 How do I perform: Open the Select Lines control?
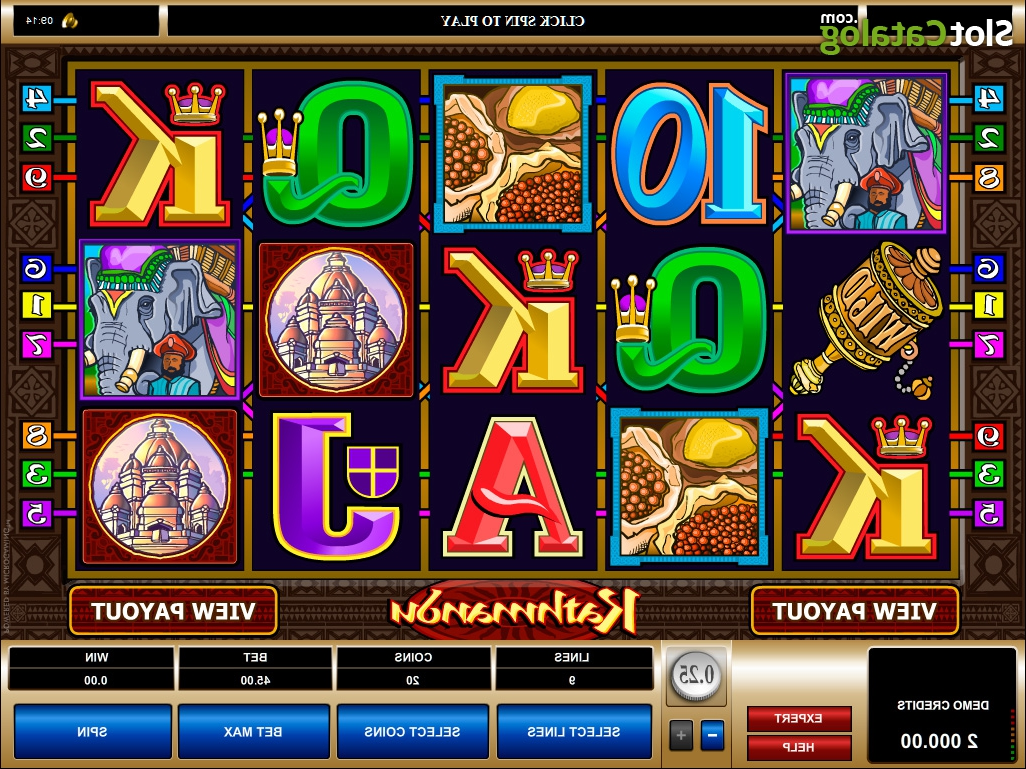(x=574, y=731)
